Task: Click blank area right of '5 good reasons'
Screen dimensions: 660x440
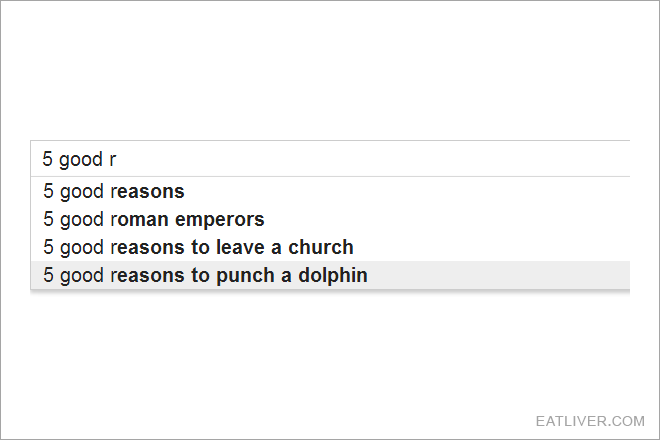Action: (407, 191)
